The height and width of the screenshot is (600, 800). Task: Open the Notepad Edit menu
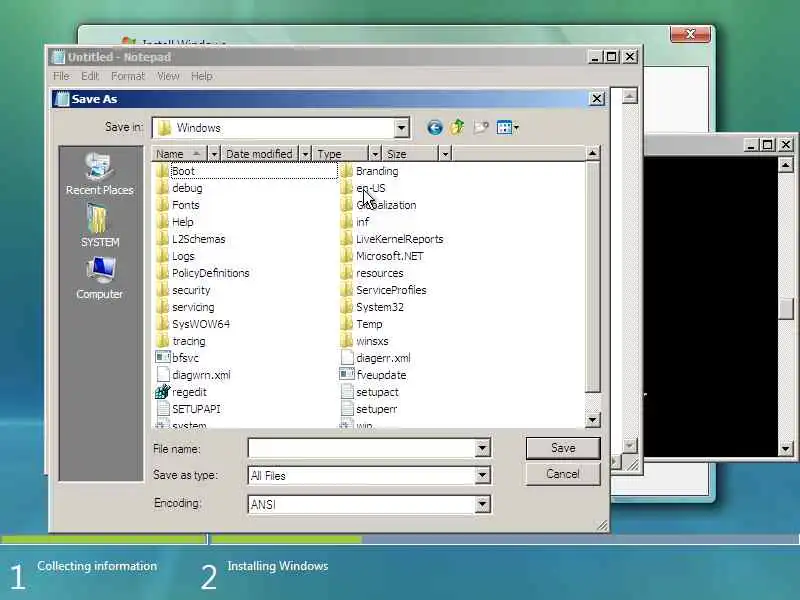click(90, 76)
